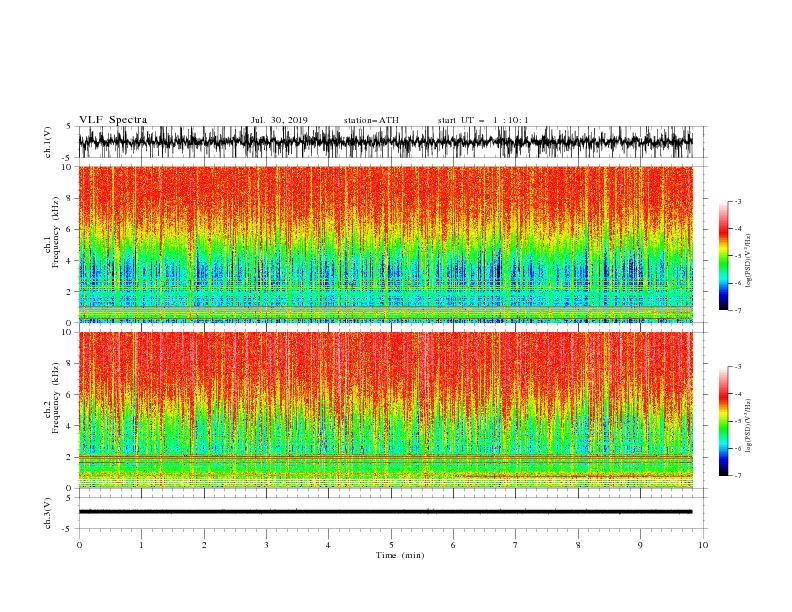Click the ch.1 voltage waveform trace
Viewport: 792px width, 612px height.
[385, 142]
